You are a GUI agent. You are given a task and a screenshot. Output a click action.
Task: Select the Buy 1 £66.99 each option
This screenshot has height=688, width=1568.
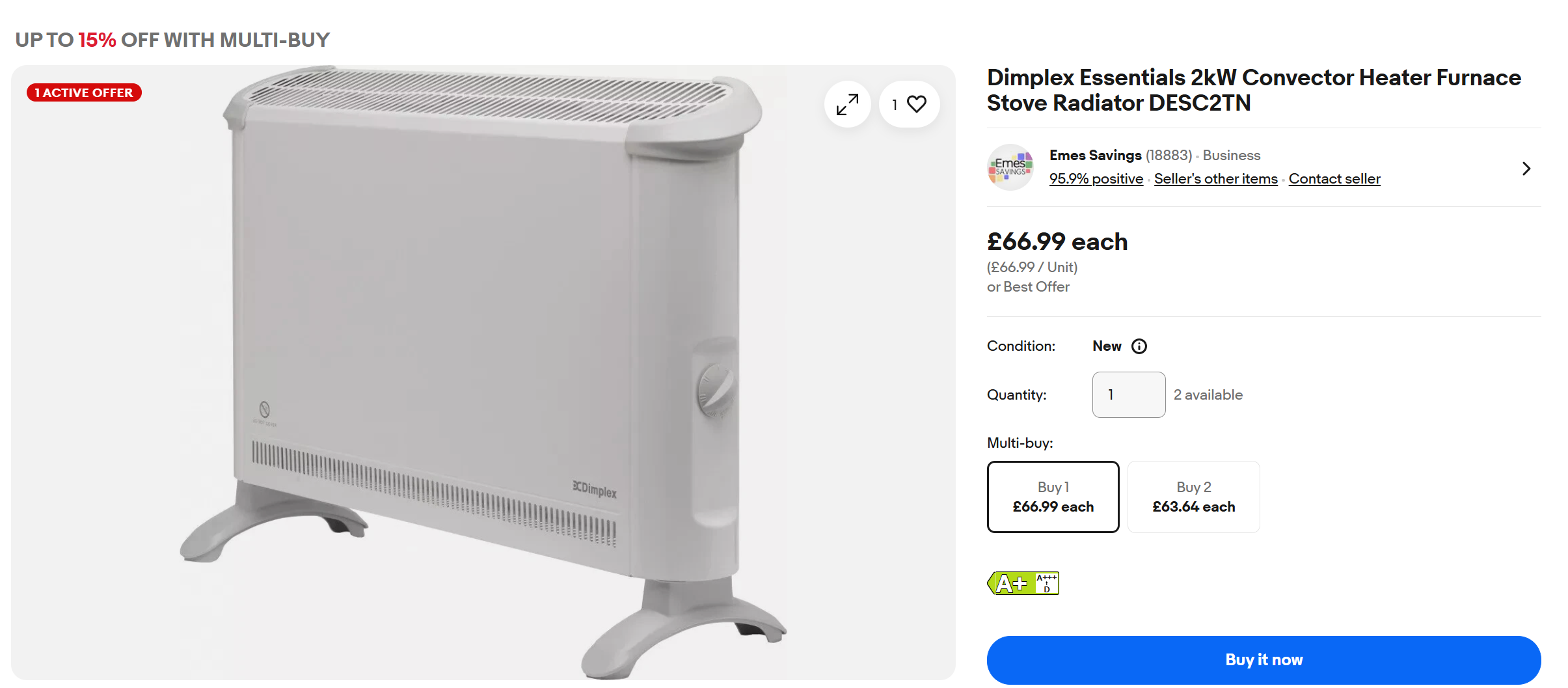[x=1053, y=497]
